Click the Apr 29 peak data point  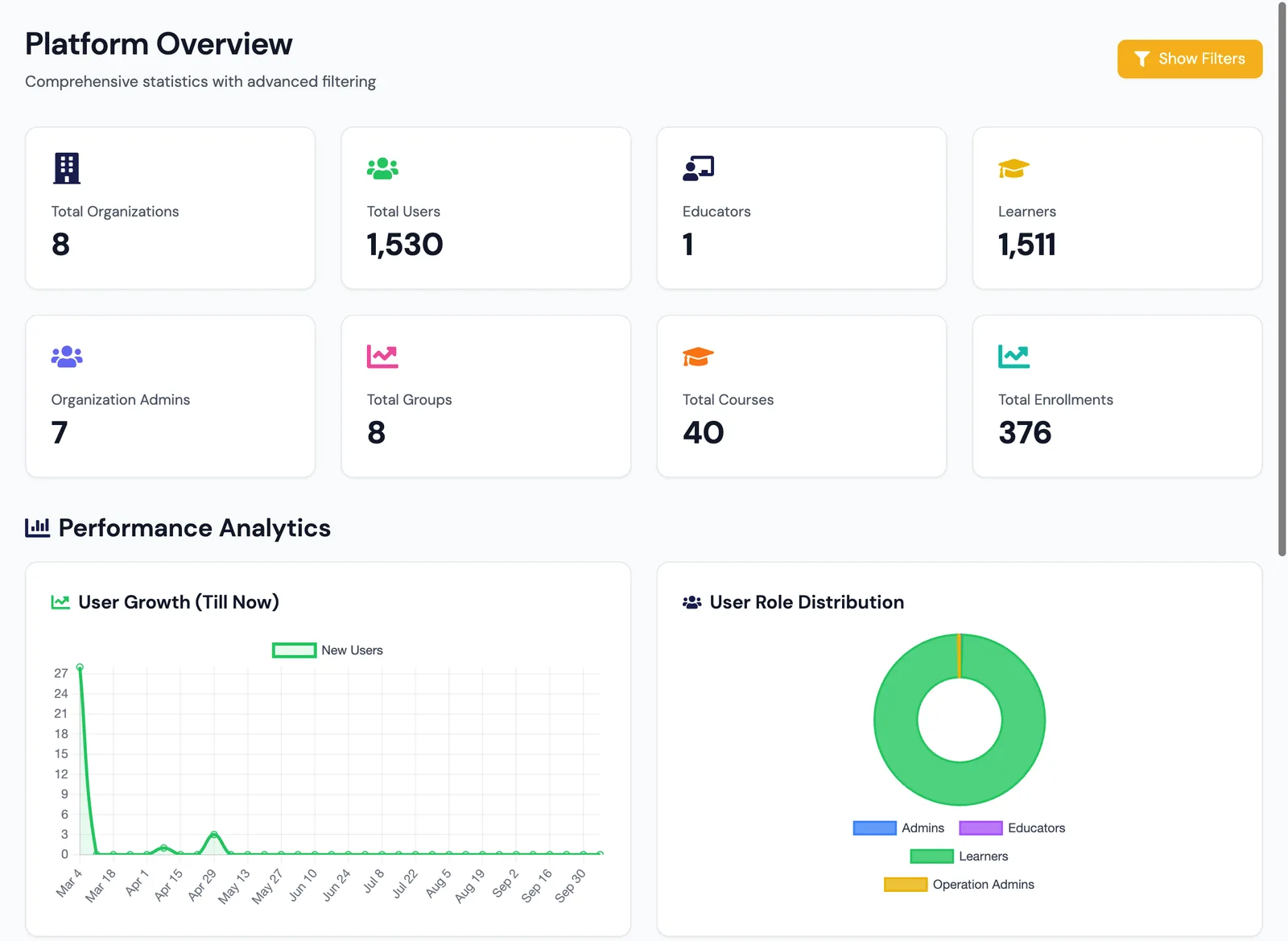[x=214, y=835]
